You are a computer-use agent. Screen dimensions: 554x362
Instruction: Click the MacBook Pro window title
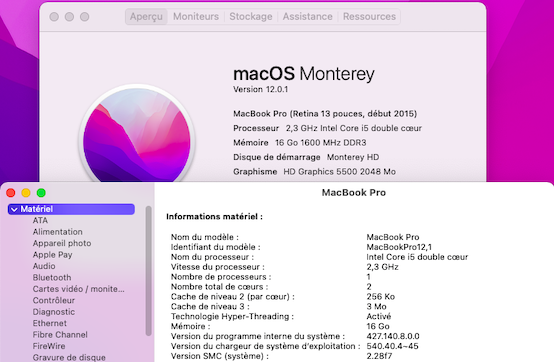pos(354,192)
